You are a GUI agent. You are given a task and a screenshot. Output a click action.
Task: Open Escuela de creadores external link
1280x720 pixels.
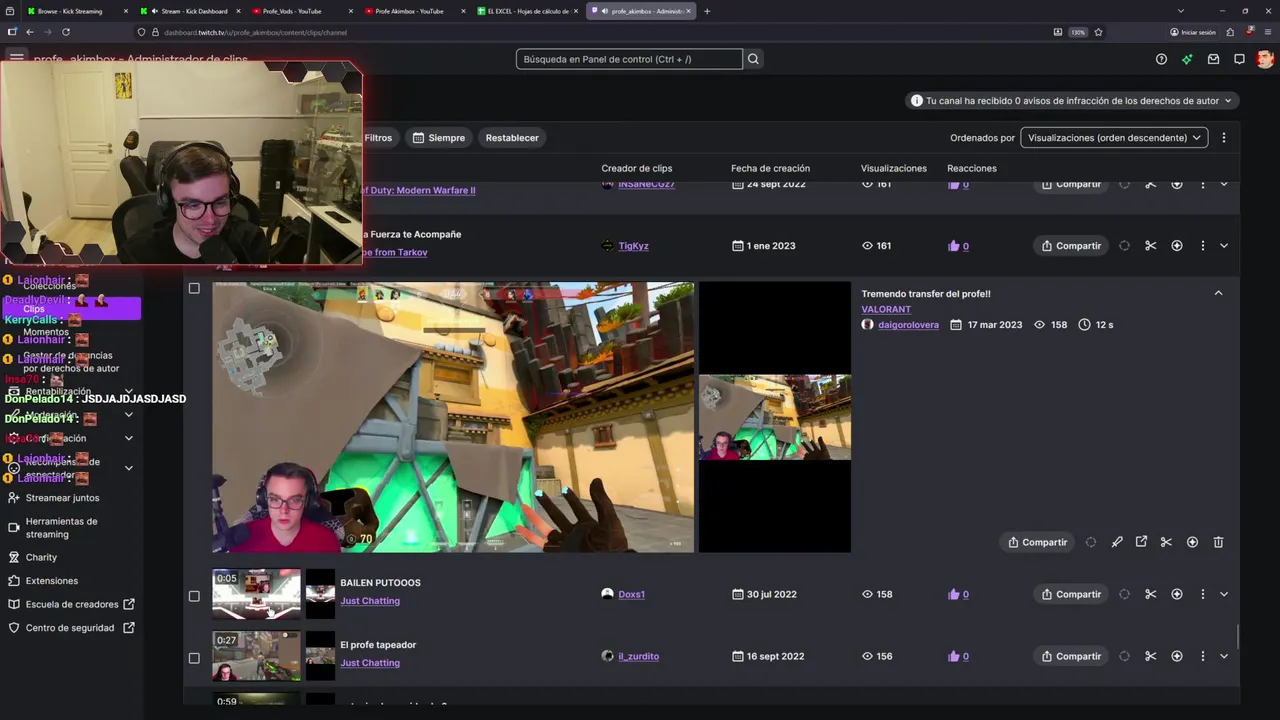coord(71,604)
